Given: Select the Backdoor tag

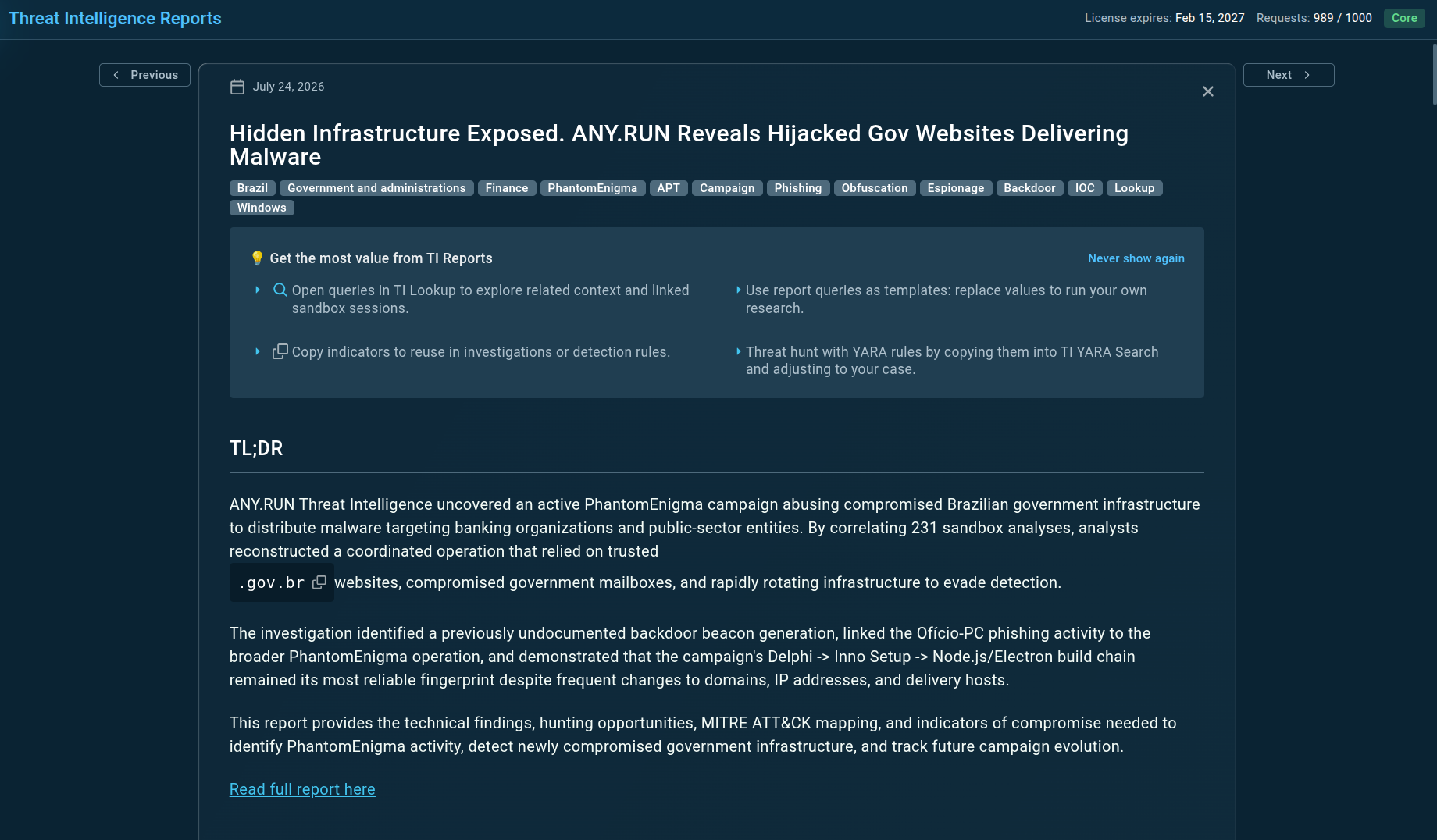Looking at the screenshot, I should coord(1029,188).
